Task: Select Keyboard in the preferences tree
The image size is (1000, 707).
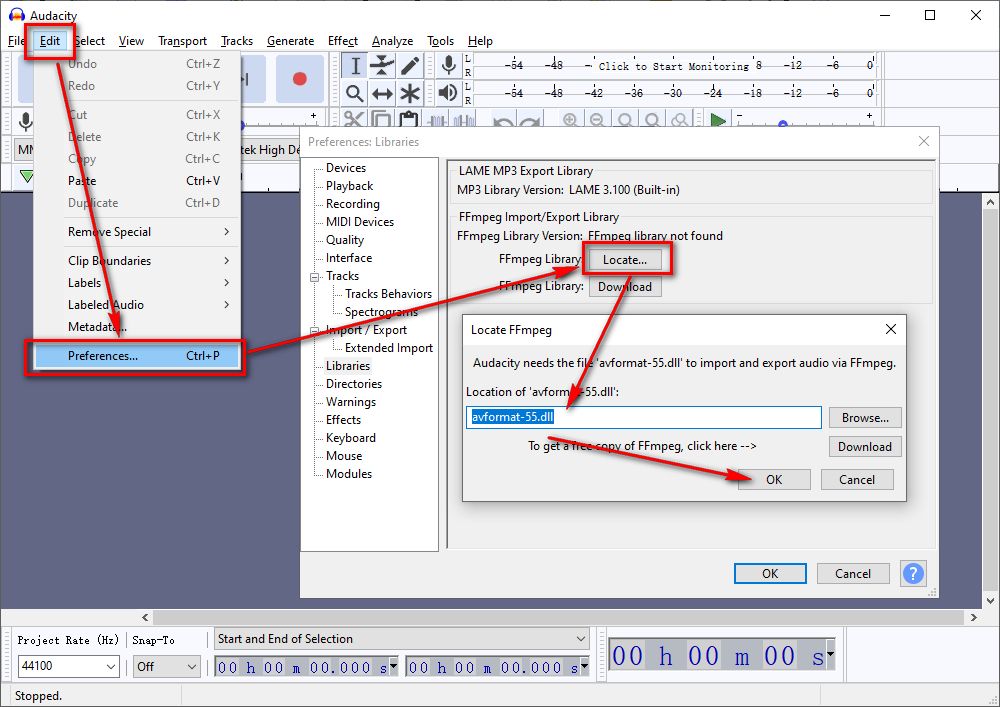Action: click(351, 438)
